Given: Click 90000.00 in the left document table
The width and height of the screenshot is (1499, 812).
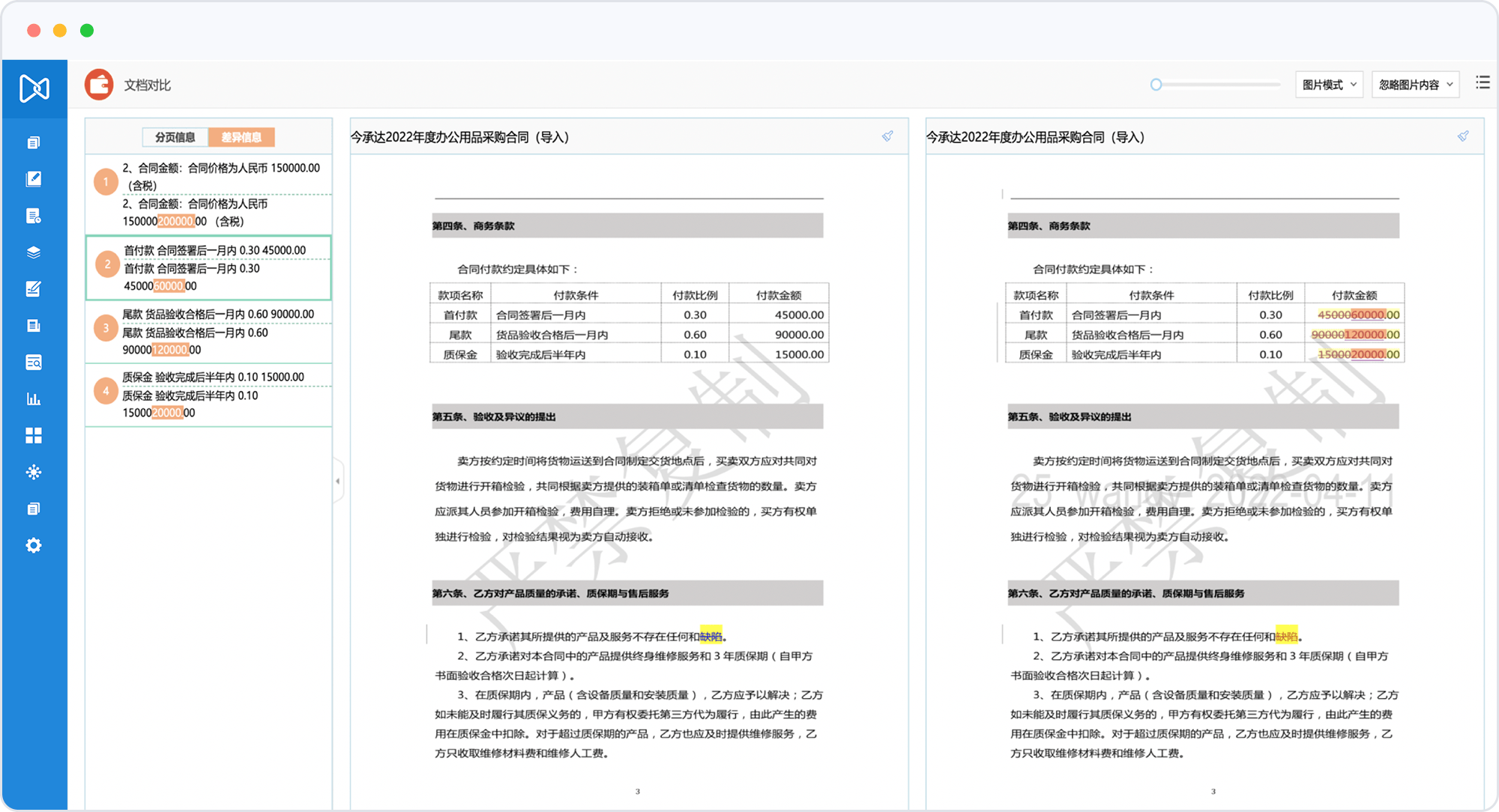Looking at the screenshot, I should click(799, 335).
